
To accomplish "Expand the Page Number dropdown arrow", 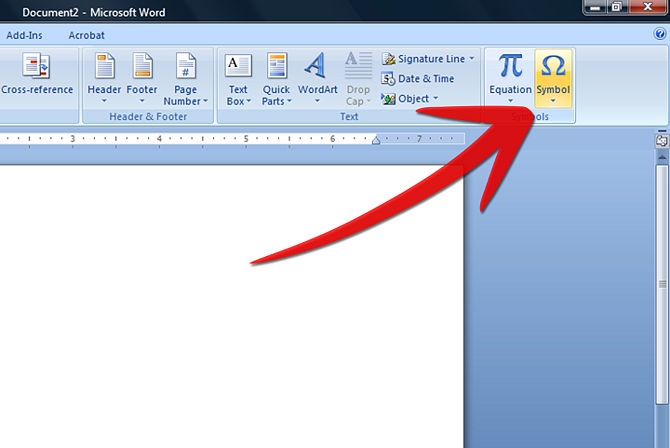I will click(206, 101).
